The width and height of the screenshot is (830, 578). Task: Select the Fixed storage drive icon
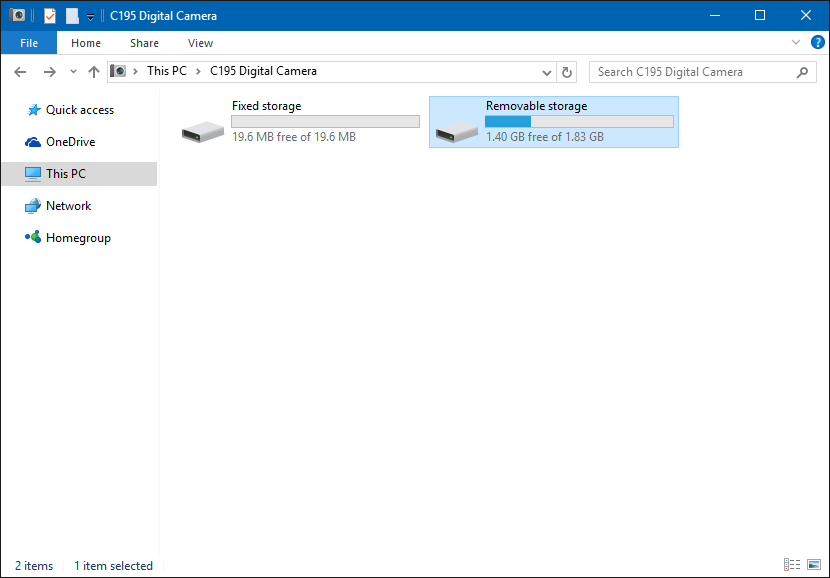(x=203, y=132)
